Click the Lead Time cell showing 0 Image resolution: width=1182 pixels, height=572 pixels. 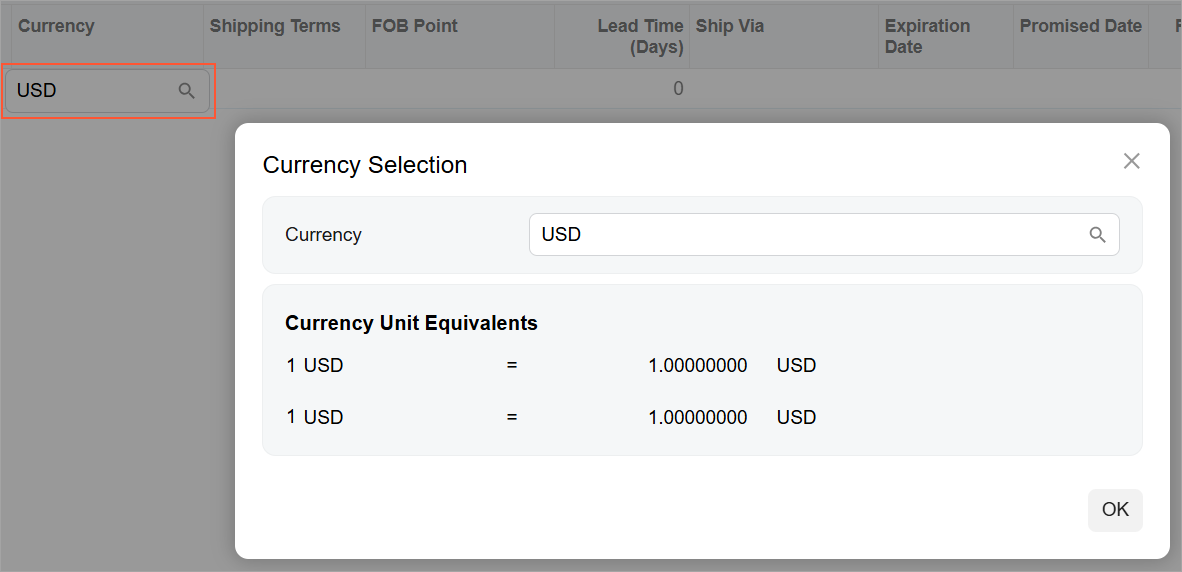678,89
